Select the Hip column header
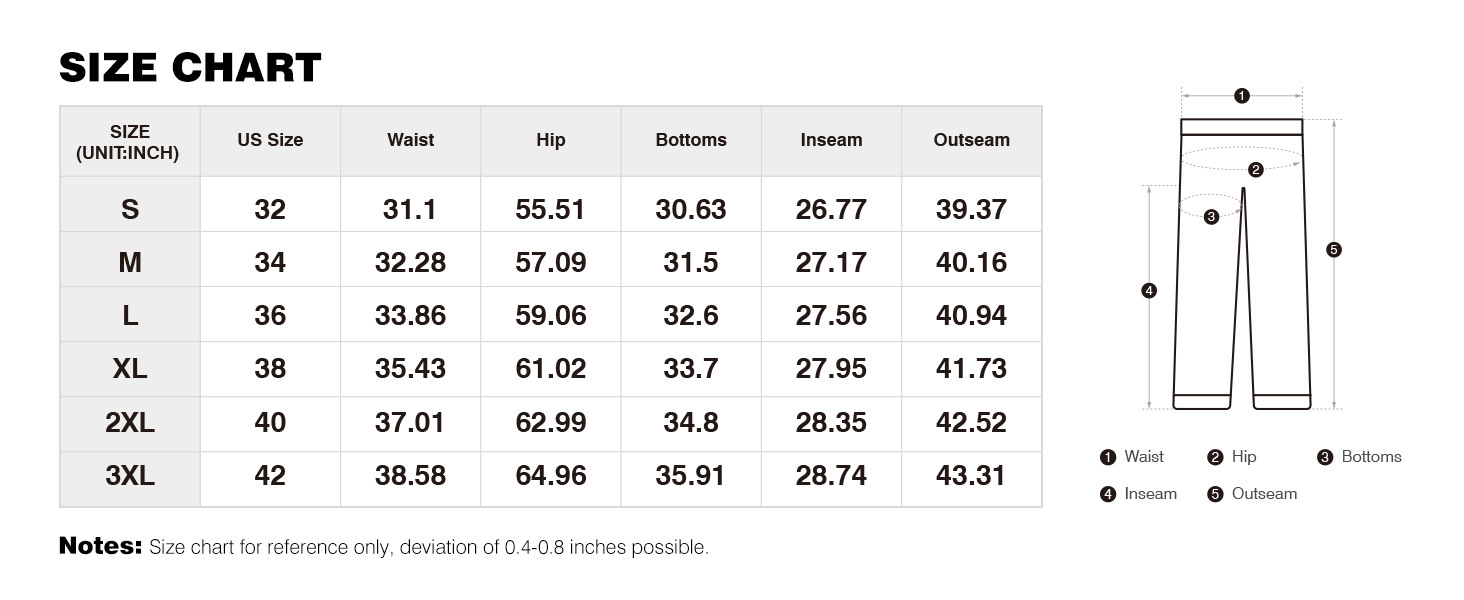This screenshot has width=1464, height=600. pyautogui.click(x=551, y=141)
